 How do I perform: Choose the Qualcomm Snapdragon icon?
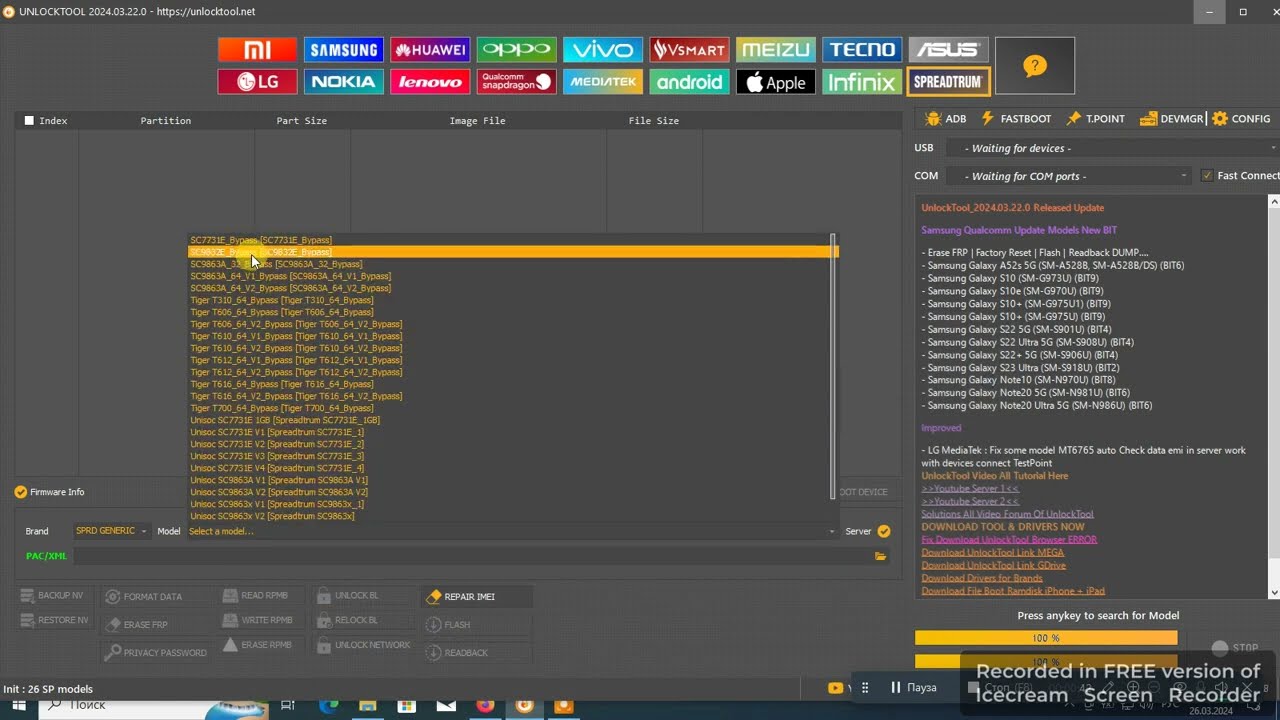[x=516, y=82]
